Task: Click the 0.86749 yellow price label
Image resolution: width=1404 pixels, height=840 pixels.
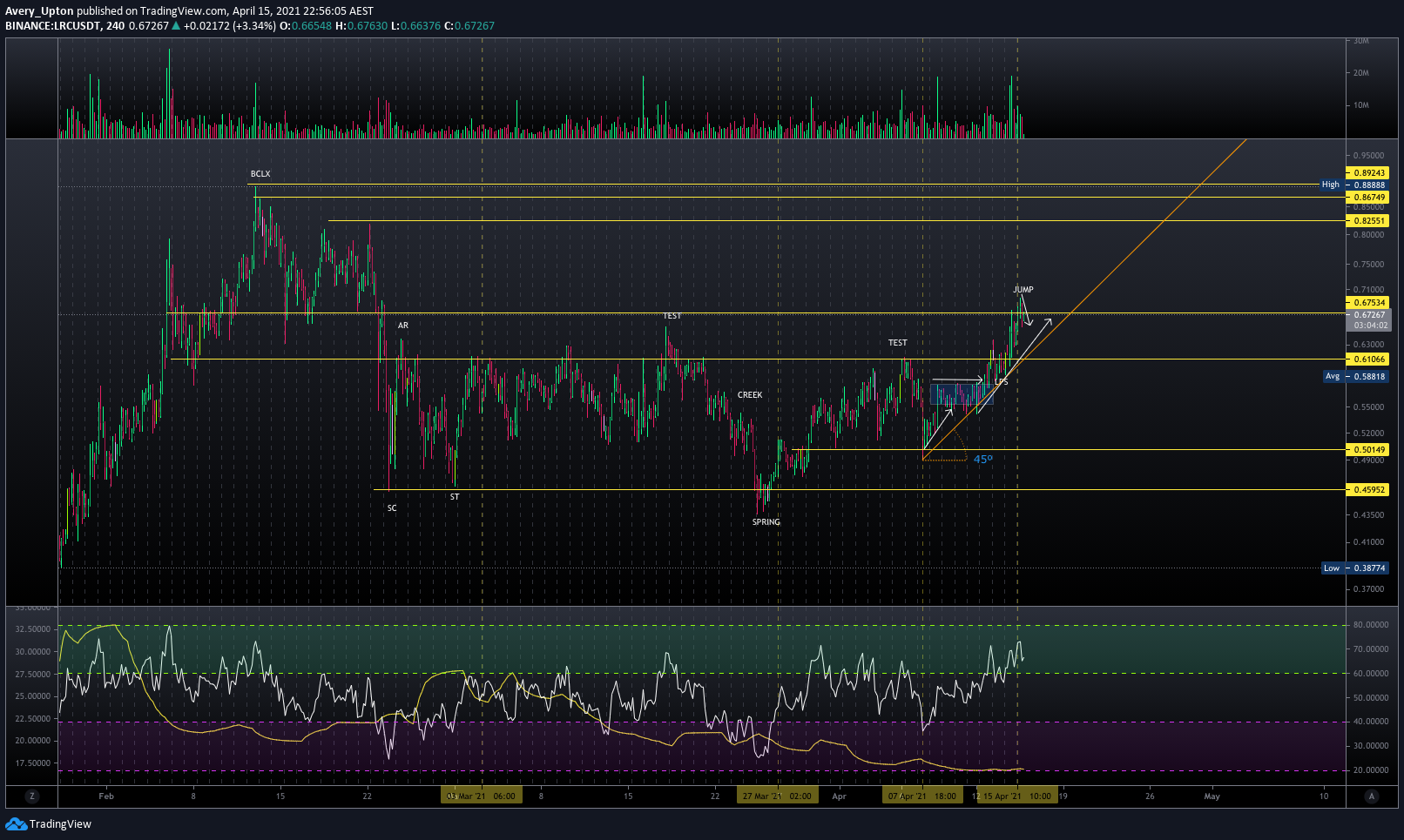Action: point(1367,198)
